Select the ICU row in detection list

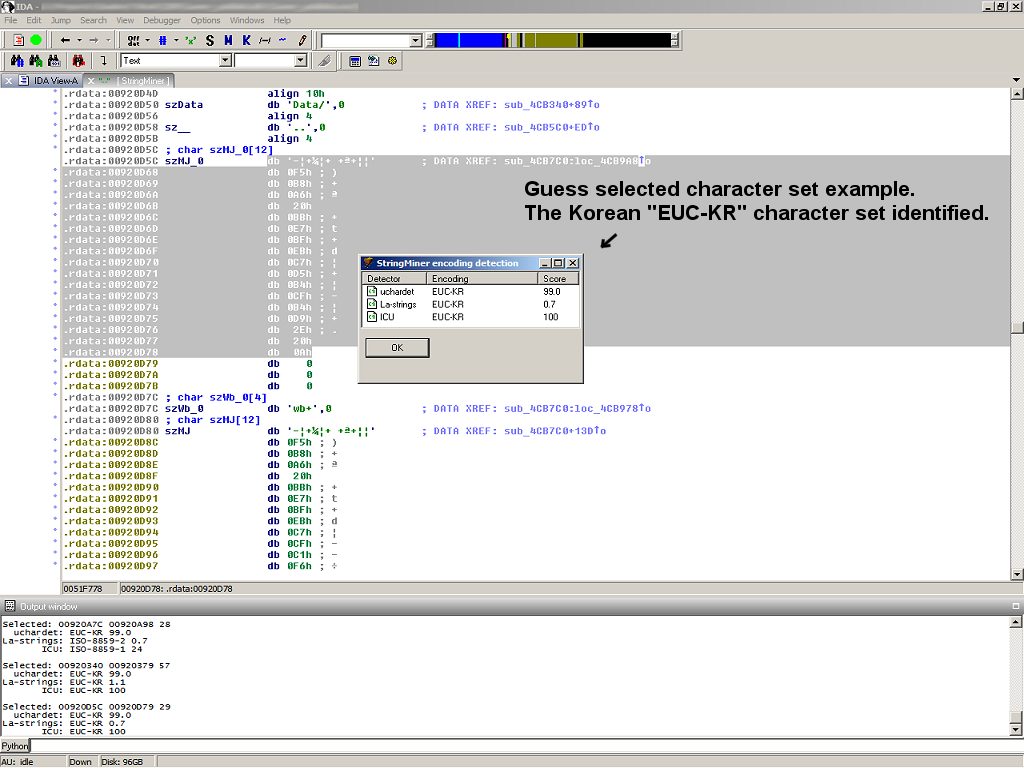(470, 317)
